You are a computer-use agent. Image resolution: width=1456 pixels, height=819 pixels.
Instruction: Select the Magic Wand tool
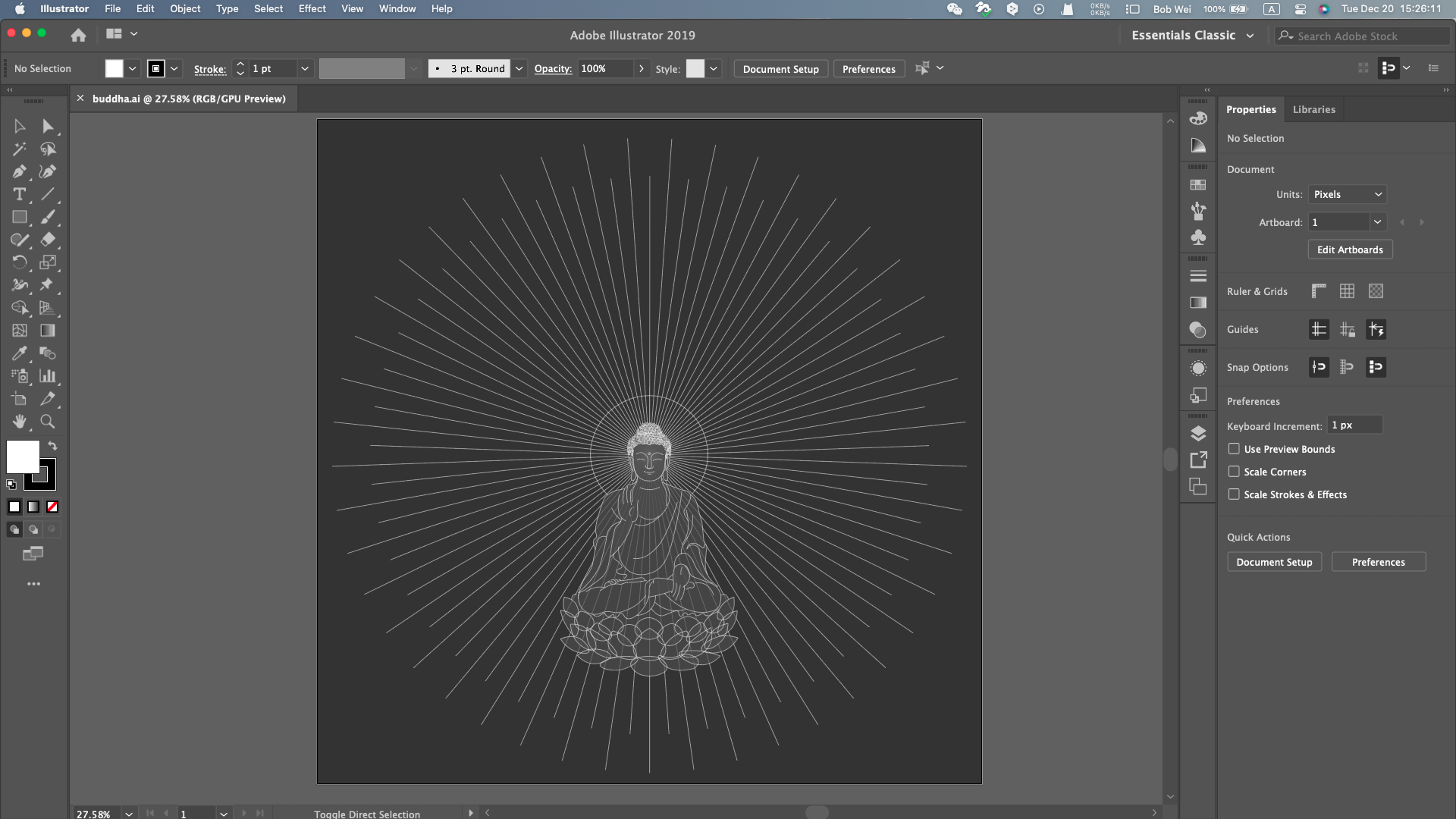(19, 149)
